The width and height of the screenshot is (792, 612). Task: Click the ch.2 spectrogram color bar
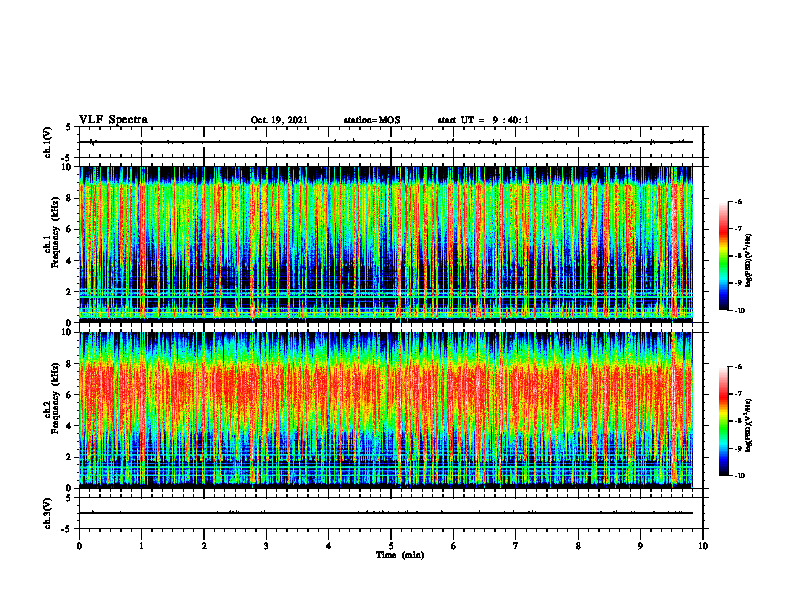[x=723, y=421]
